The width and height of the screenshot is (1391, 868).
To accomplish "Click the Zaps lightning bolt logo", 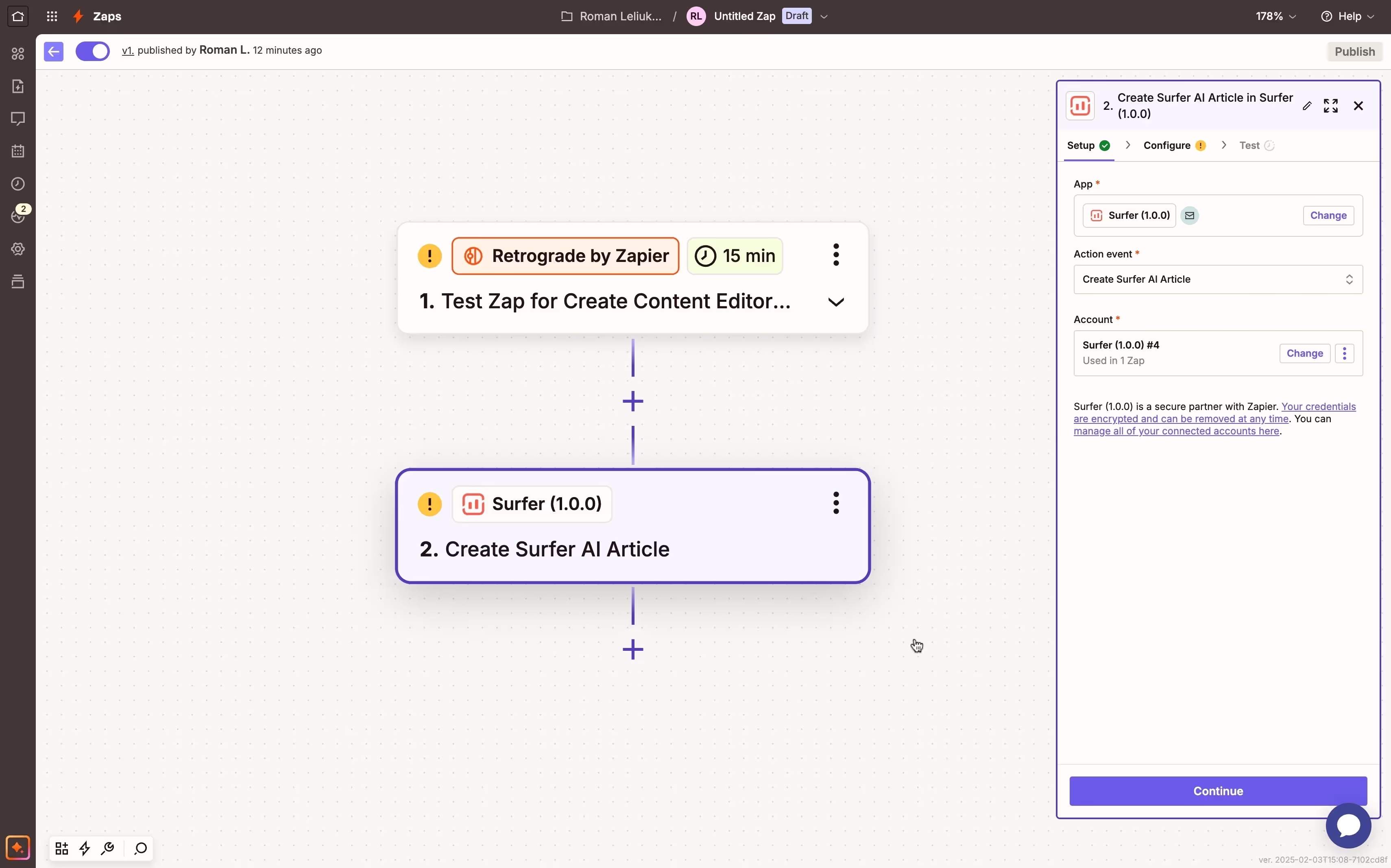I will click(78, 16).
